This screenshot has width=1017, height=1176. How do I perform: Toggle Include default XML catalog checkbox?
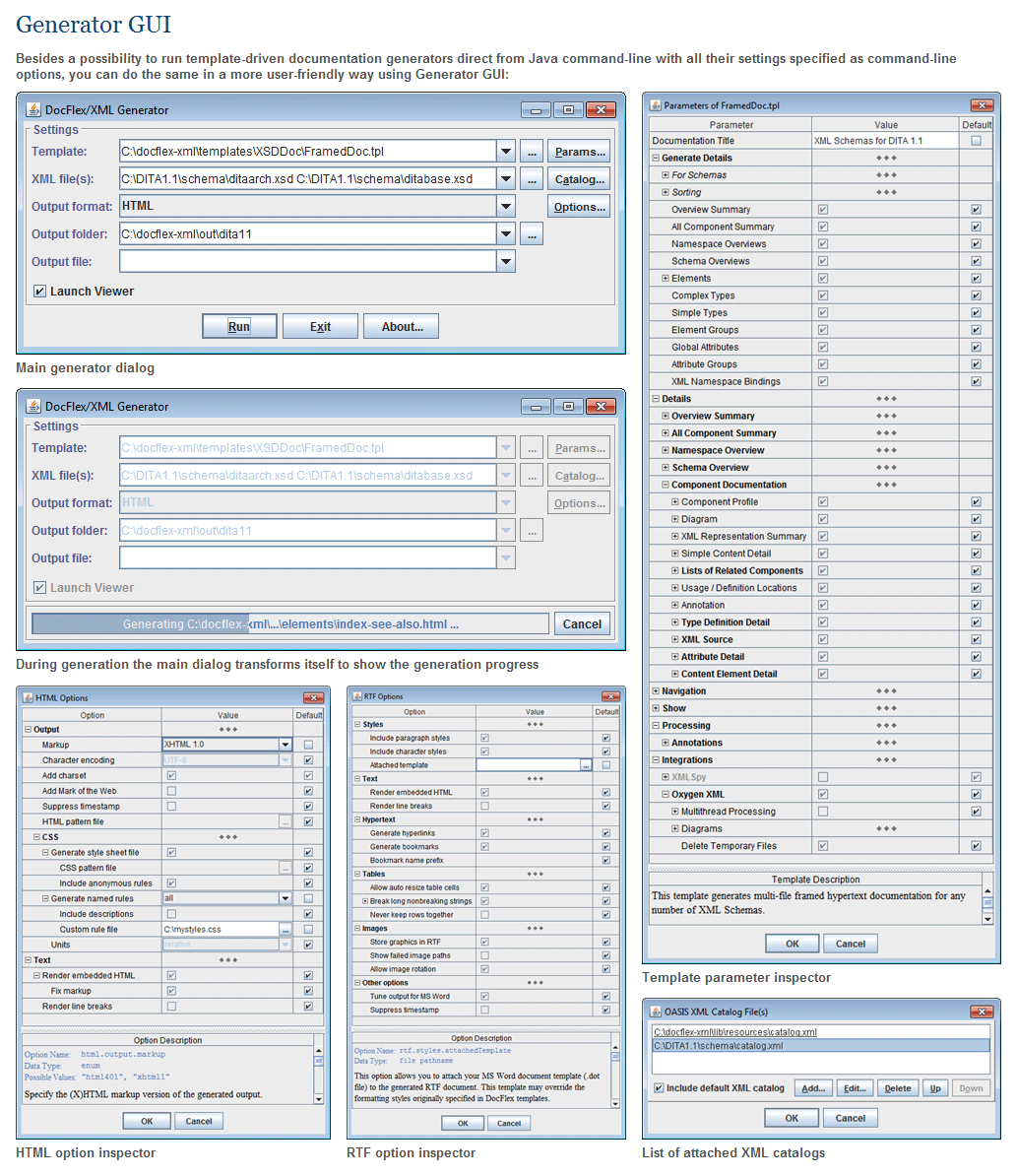[x=659, y=1088]
